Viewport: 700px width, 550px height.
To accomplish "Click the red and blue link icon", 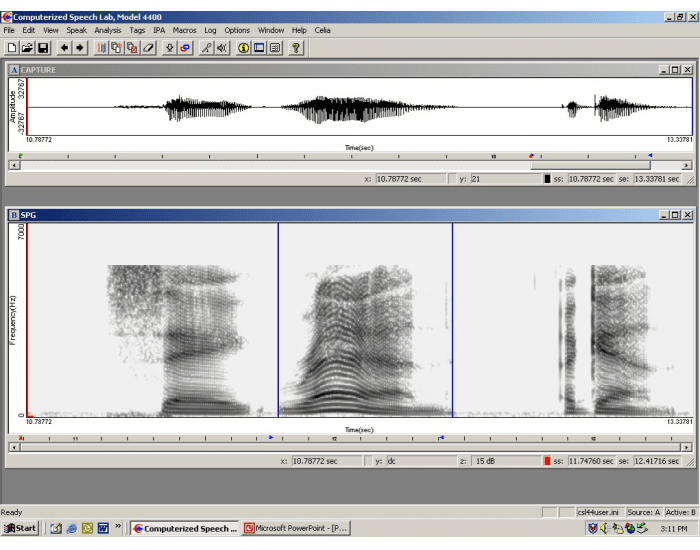I will click(x=185, y=48).
